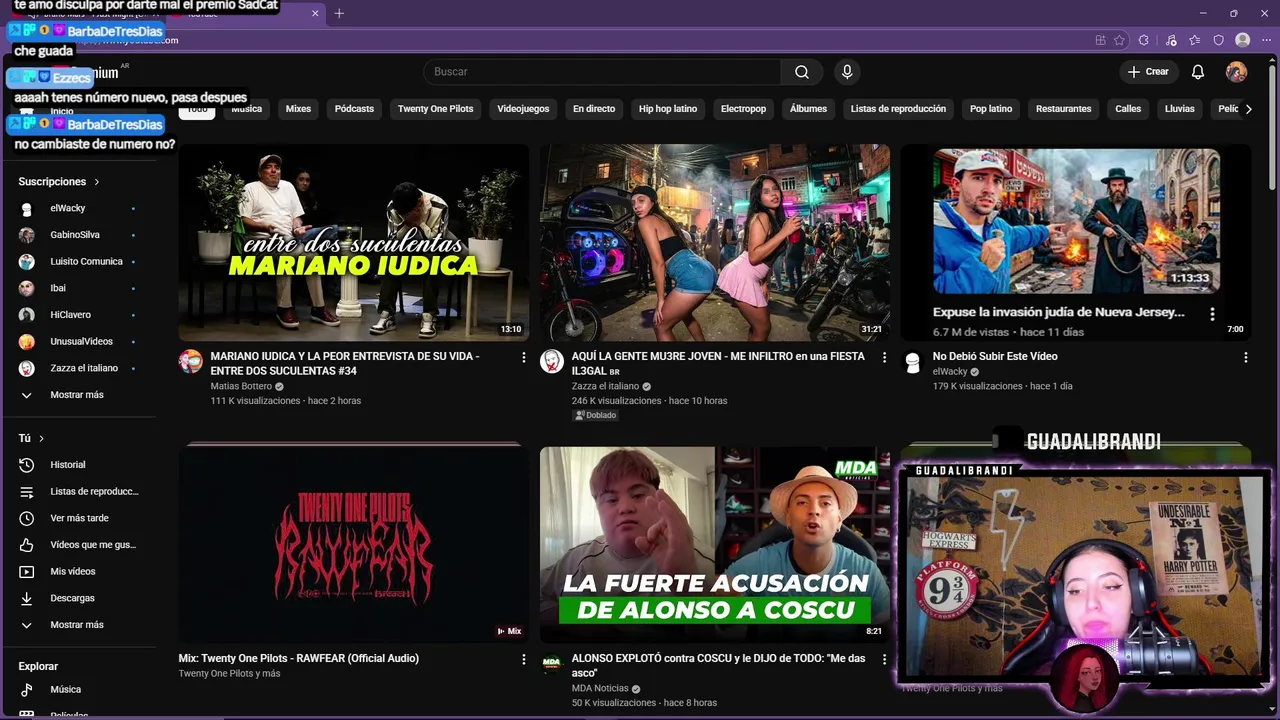Open options menu for Zazza fiesta video

(x=884, y=357)
